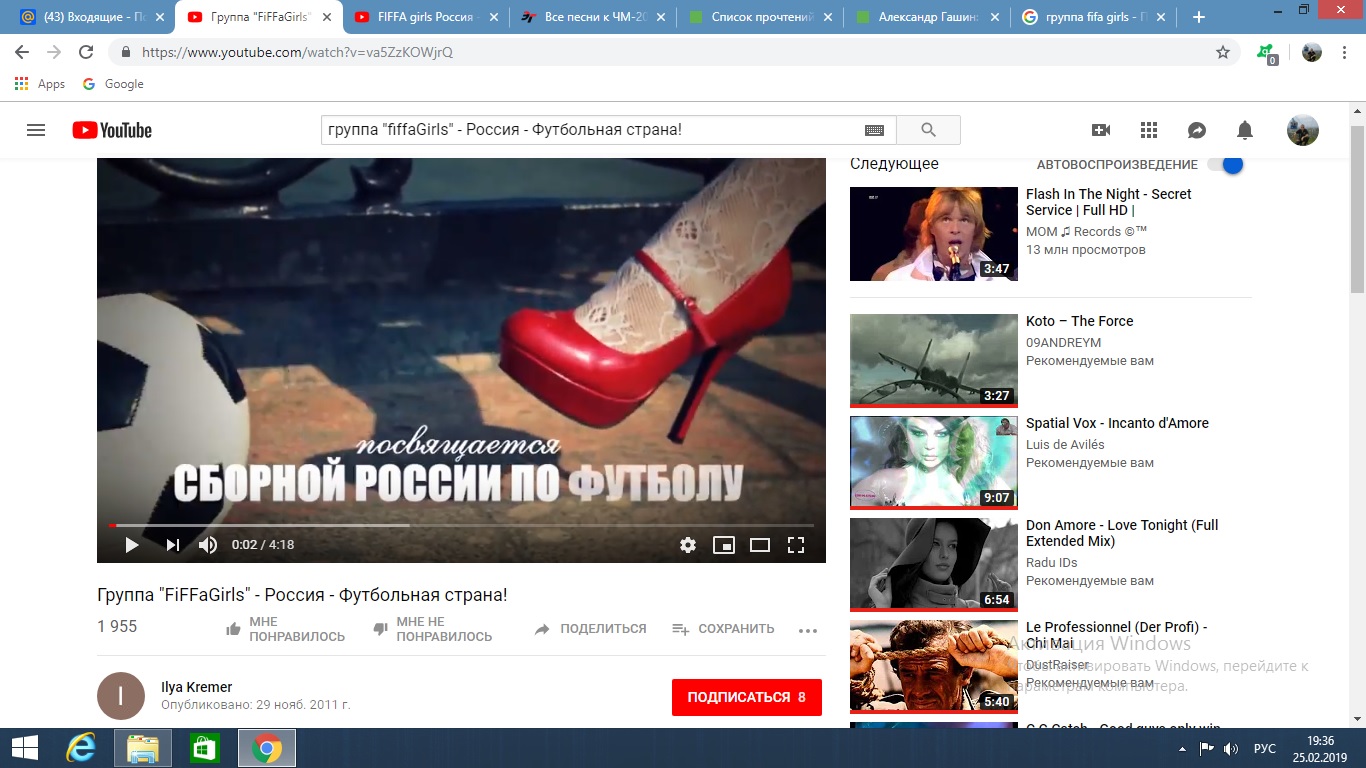The height and width of the screenshot is (768, 1366).
Task: Open the Google bookmark
Action: pos(113,84)
